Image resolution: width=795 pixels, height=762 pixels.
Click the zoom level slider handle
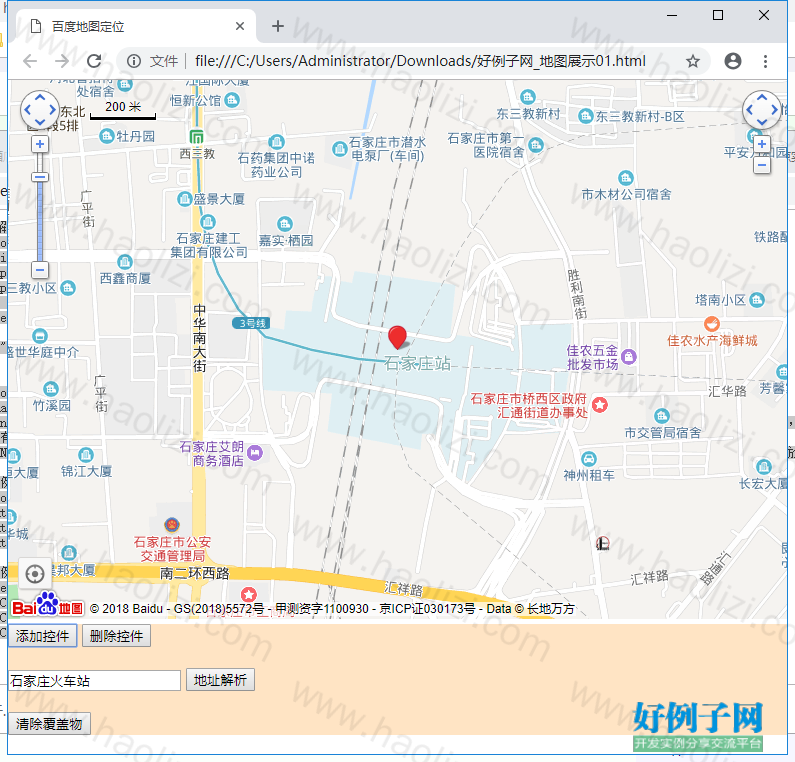pos(40,177)
